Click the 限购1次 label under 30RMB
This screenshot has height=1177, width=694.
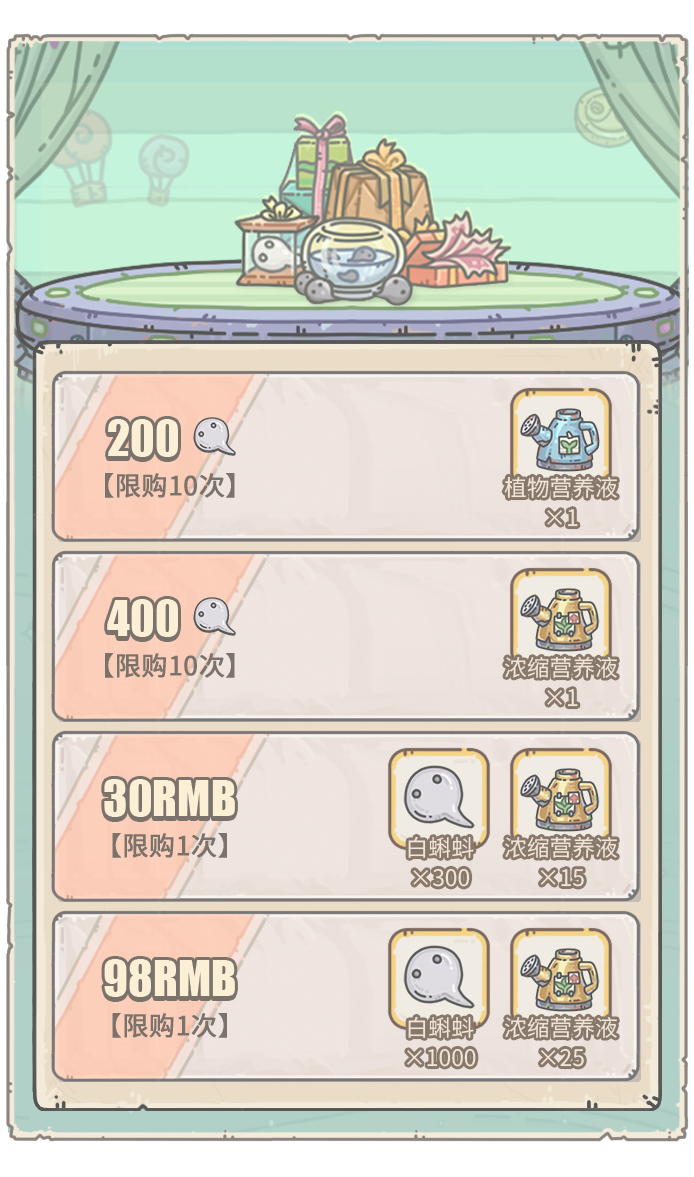click(170, 846)
